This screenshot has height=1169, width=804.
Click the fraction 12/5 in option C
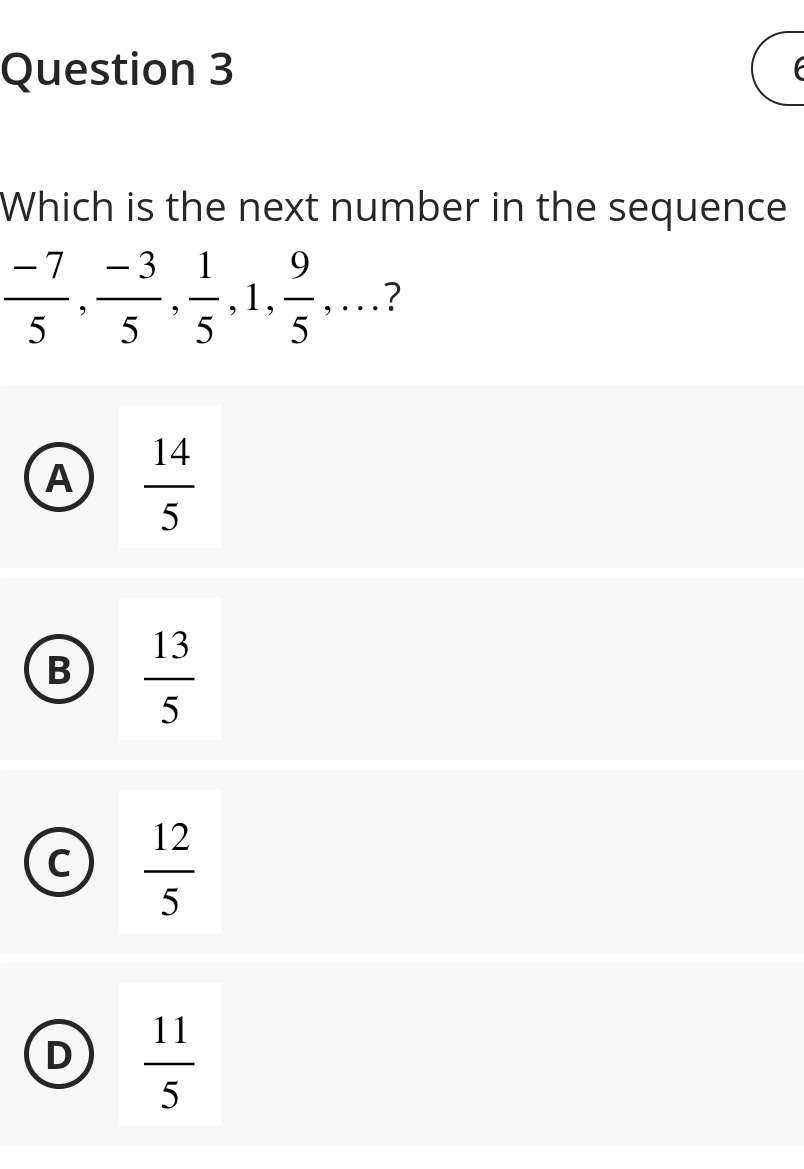pos(170,861)
